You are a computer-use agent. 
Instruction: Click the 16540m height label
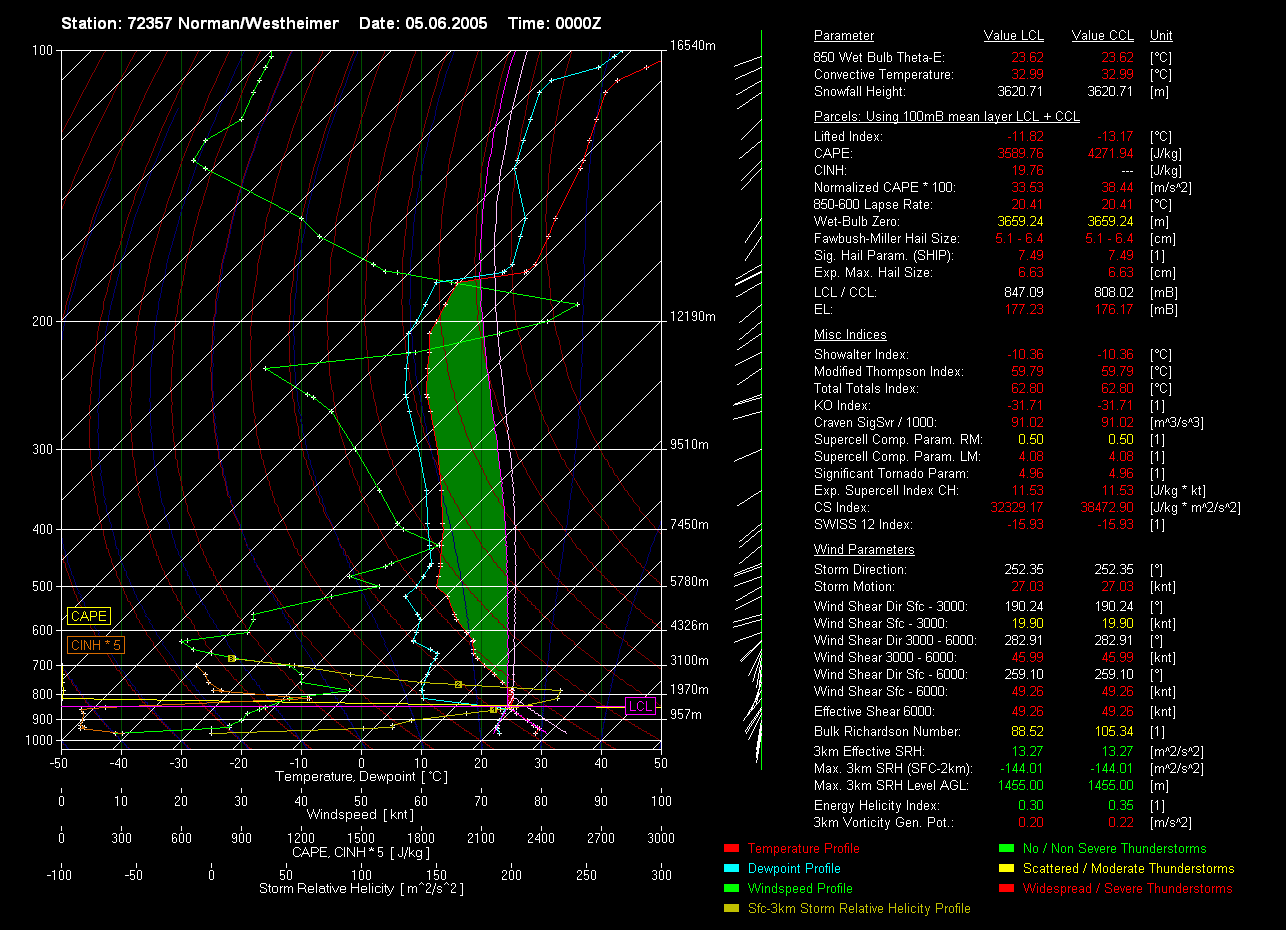[x=693, y=47]
